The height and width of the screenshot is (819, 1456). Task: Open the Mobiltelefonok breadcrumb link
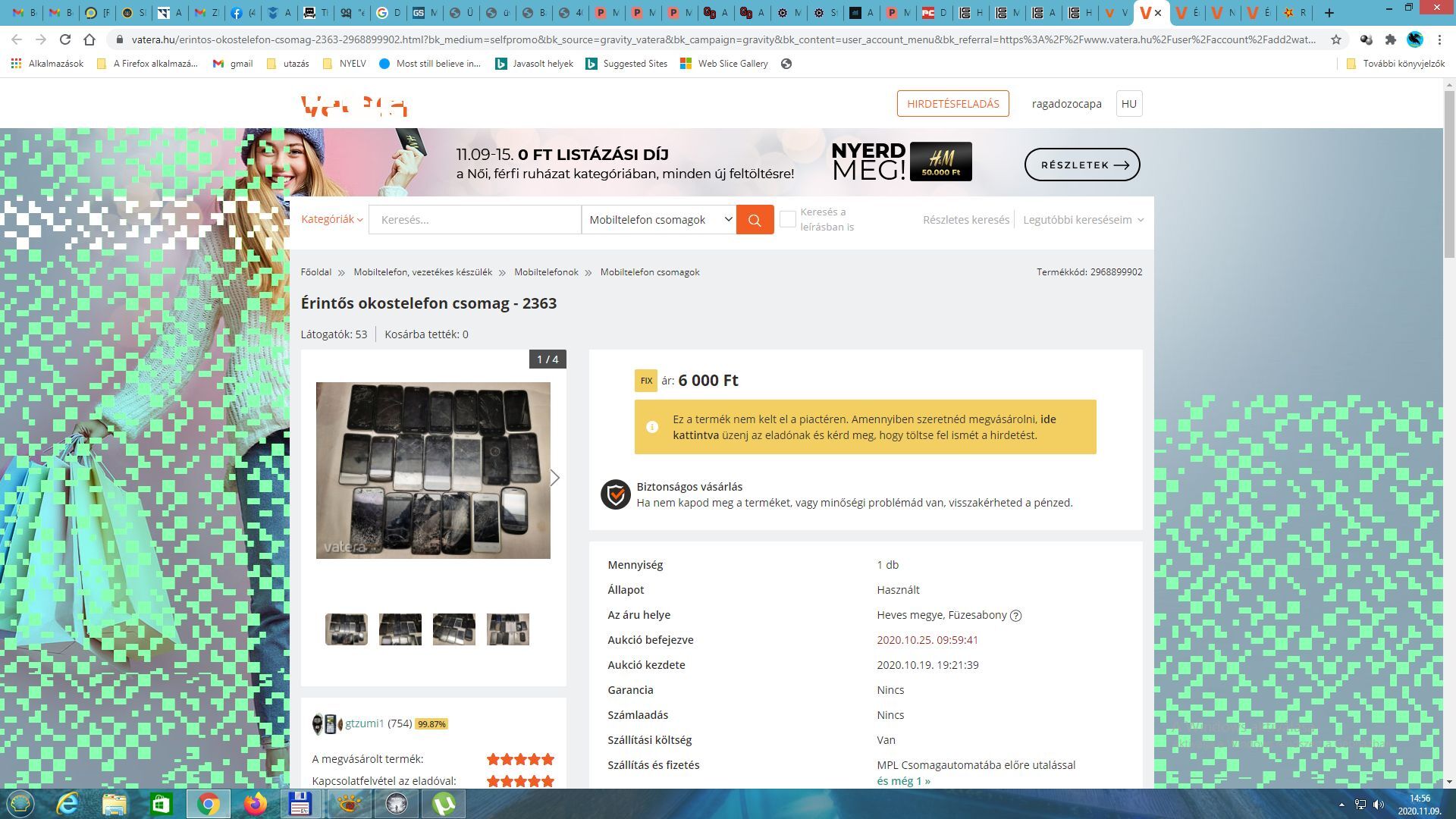point(546,272)
